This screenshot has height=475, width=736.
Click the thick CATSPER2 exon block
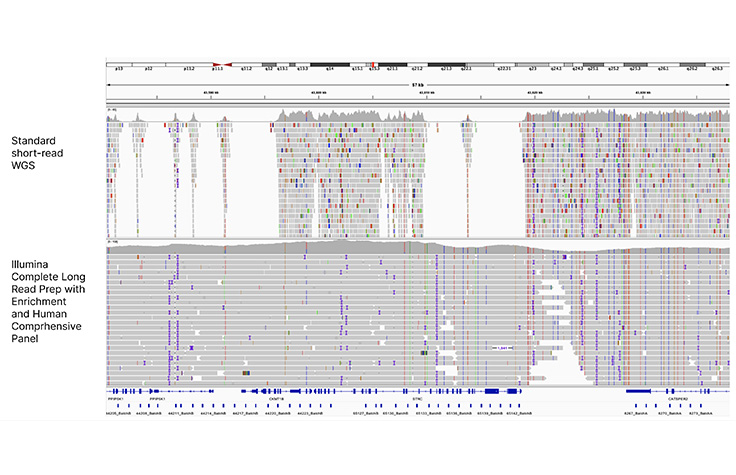(638, 389)
